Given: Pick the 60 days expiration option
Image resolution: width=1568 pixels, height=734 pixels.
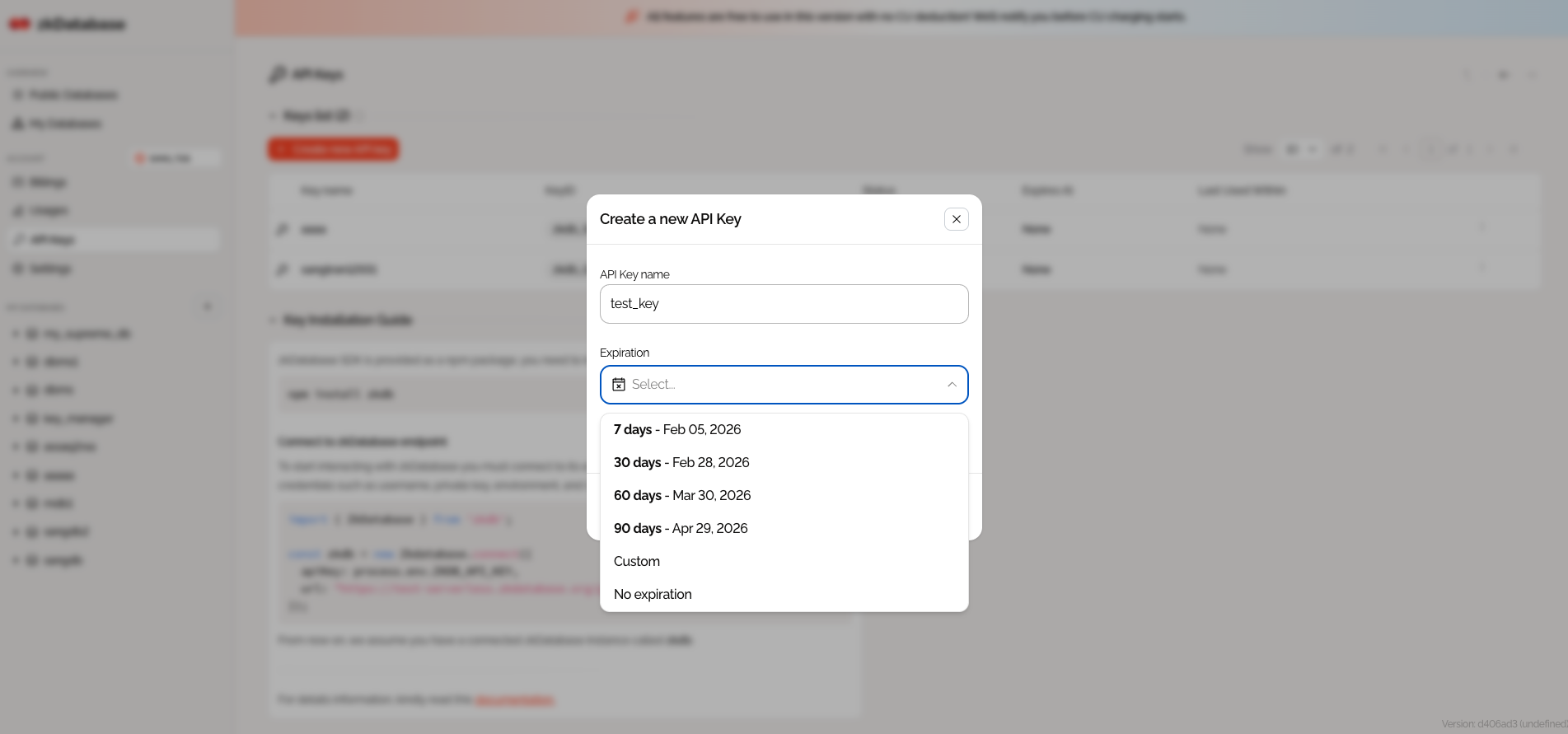Looking at the screenshot, I should [x=784, y=496].
